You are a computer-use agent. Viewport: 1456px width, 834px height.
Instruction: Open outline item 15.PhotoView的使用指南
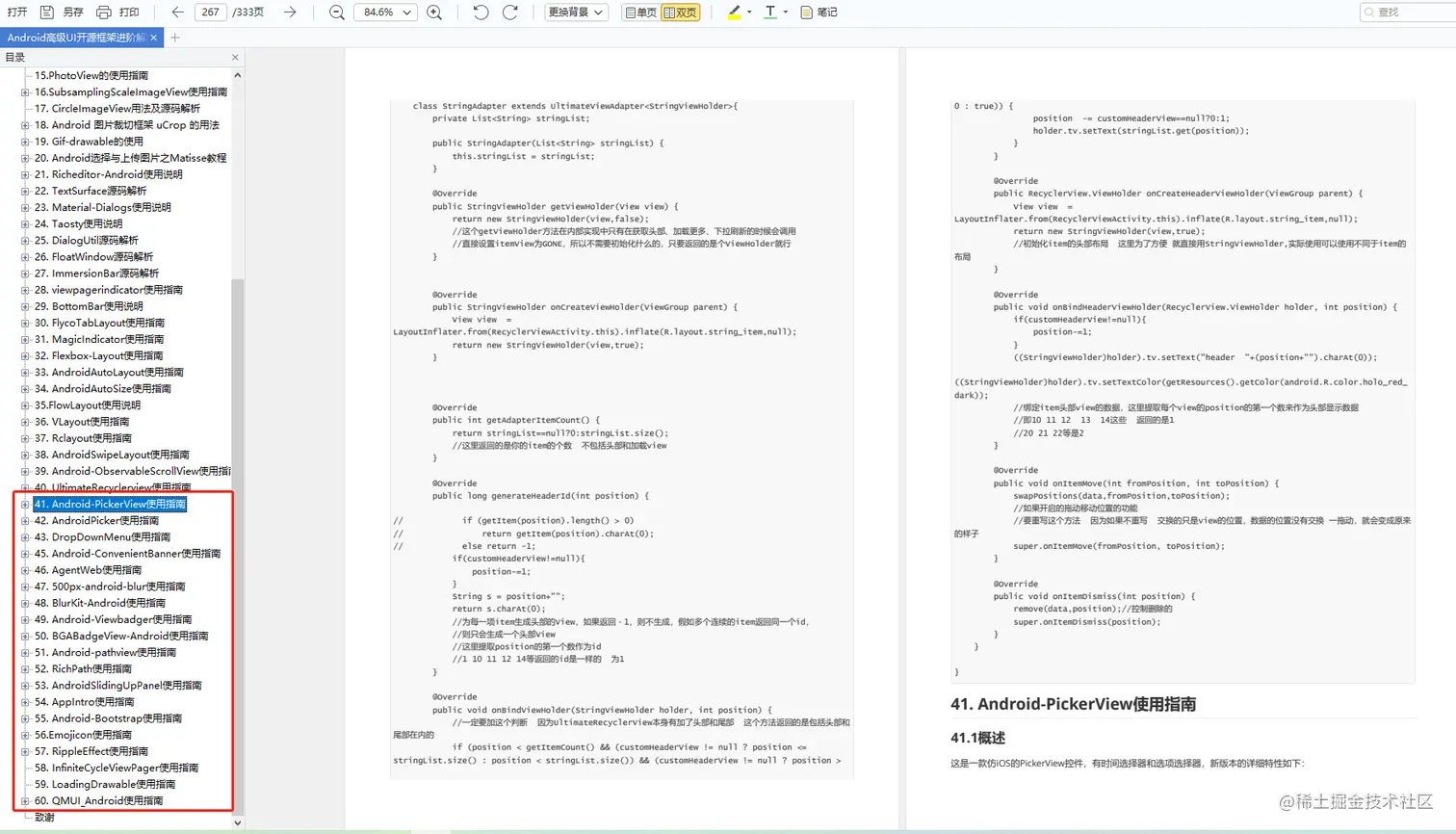pyautogui.click(x=91, y=75)
